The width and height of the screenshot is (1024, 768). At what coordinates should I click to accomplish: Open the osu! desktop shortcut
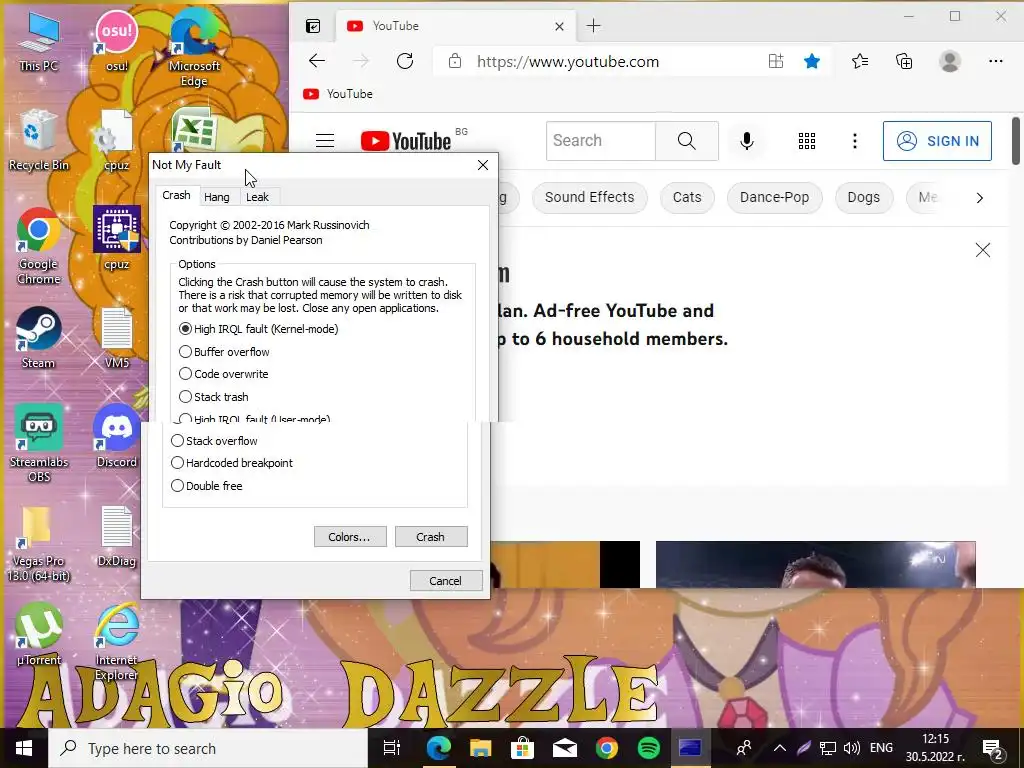(116, 40)
